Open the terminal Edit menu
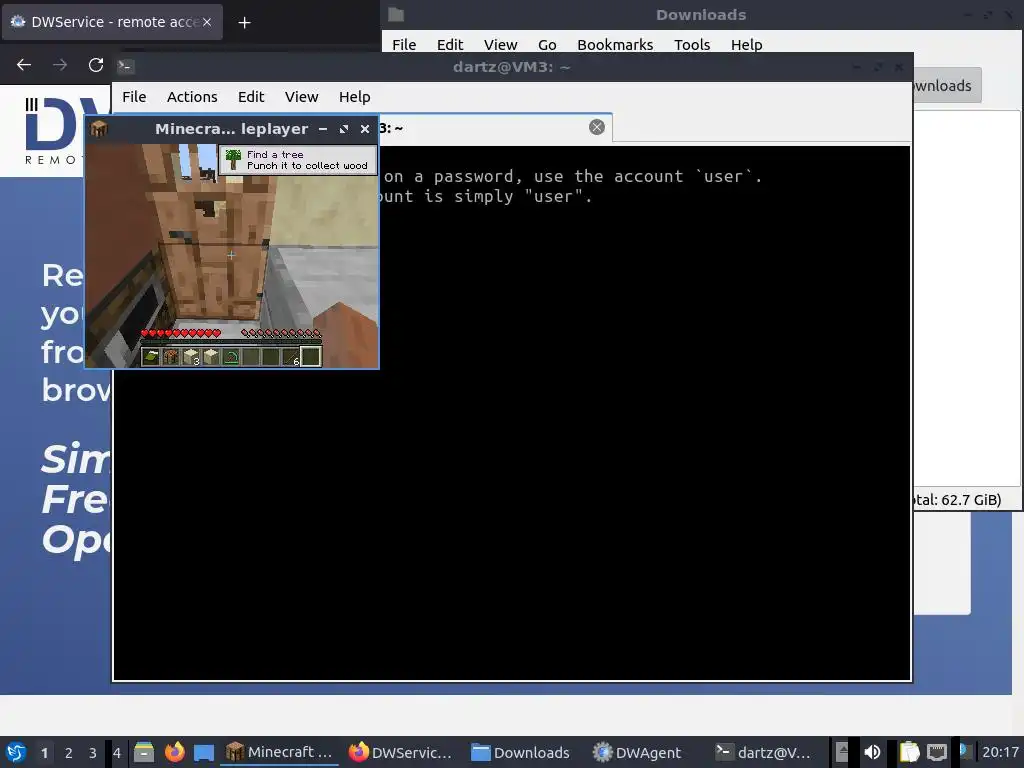The height and width of the screenshot is (768, 1024). (251, 97)
